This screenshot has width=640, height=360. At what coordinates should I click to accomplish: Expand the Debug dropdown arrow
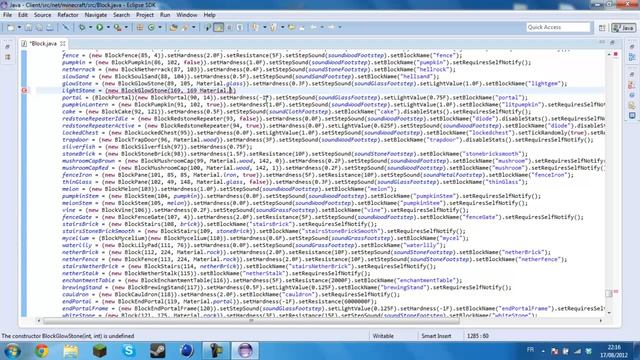point(90,27)
